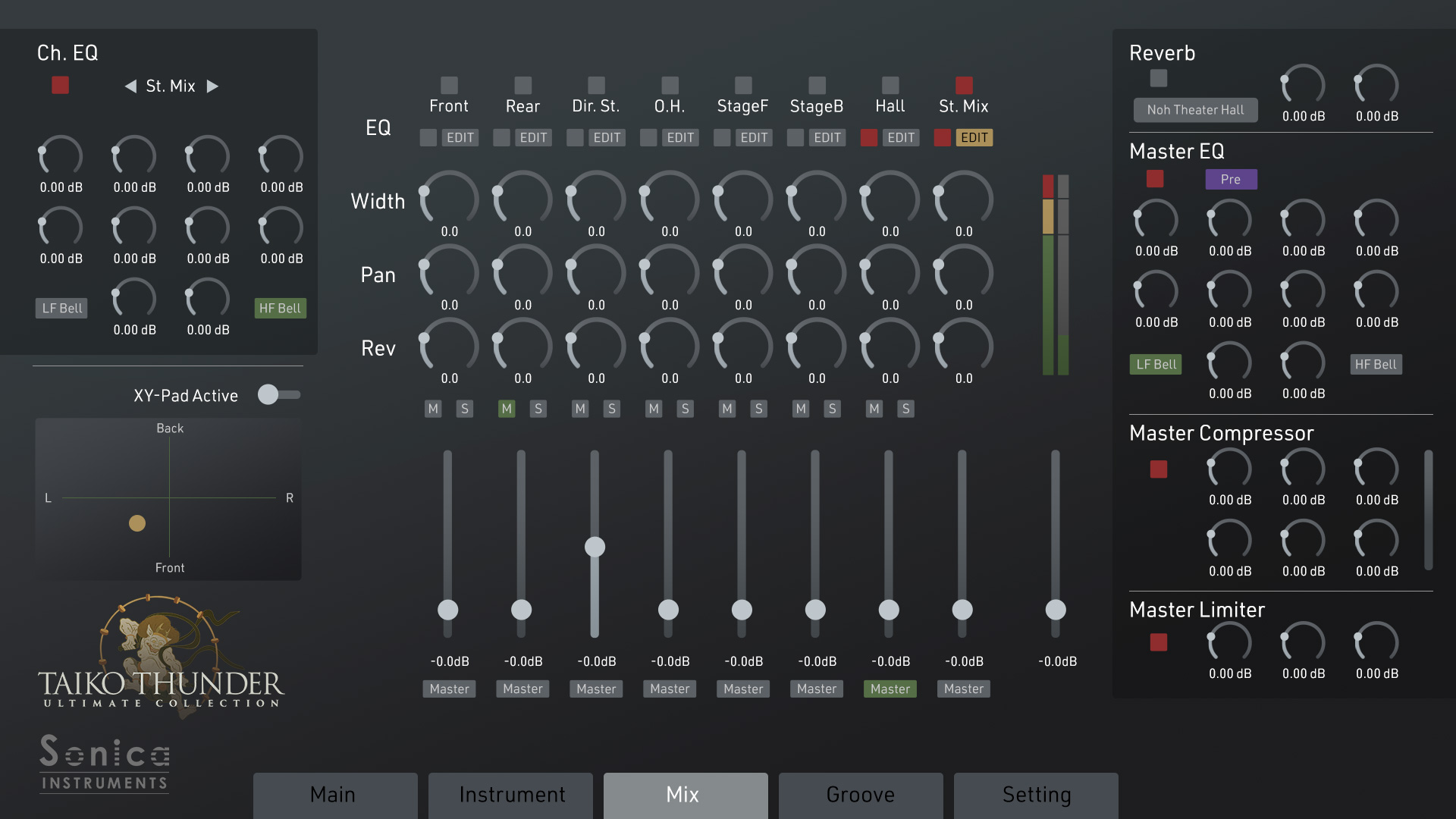The image size is (1456, 819).
Task: Solo the StageB channel
Action: (x=833, y=409)
